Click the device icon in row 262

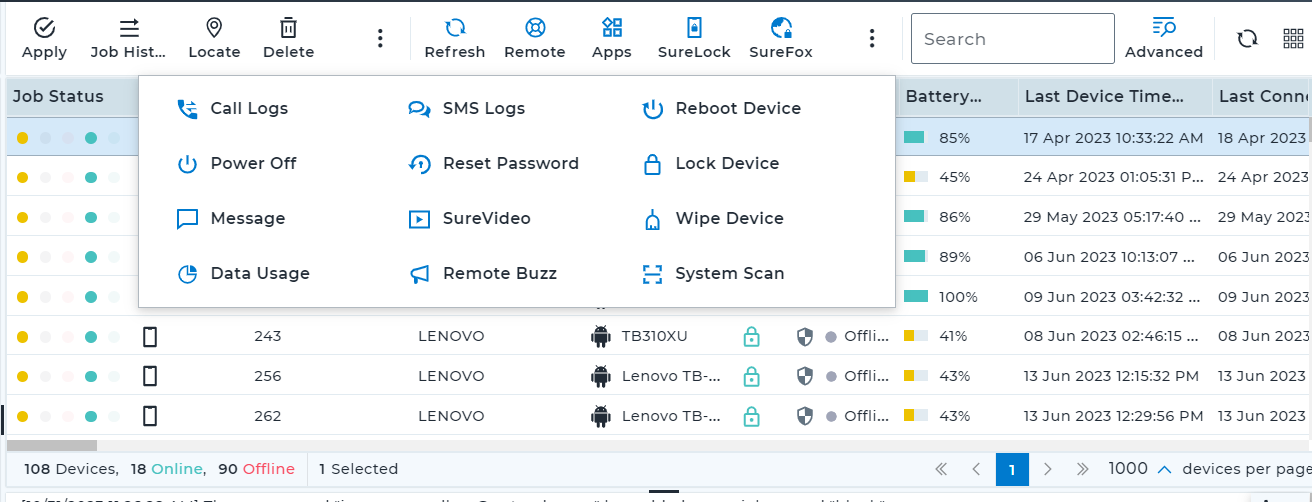coord(150,416)
